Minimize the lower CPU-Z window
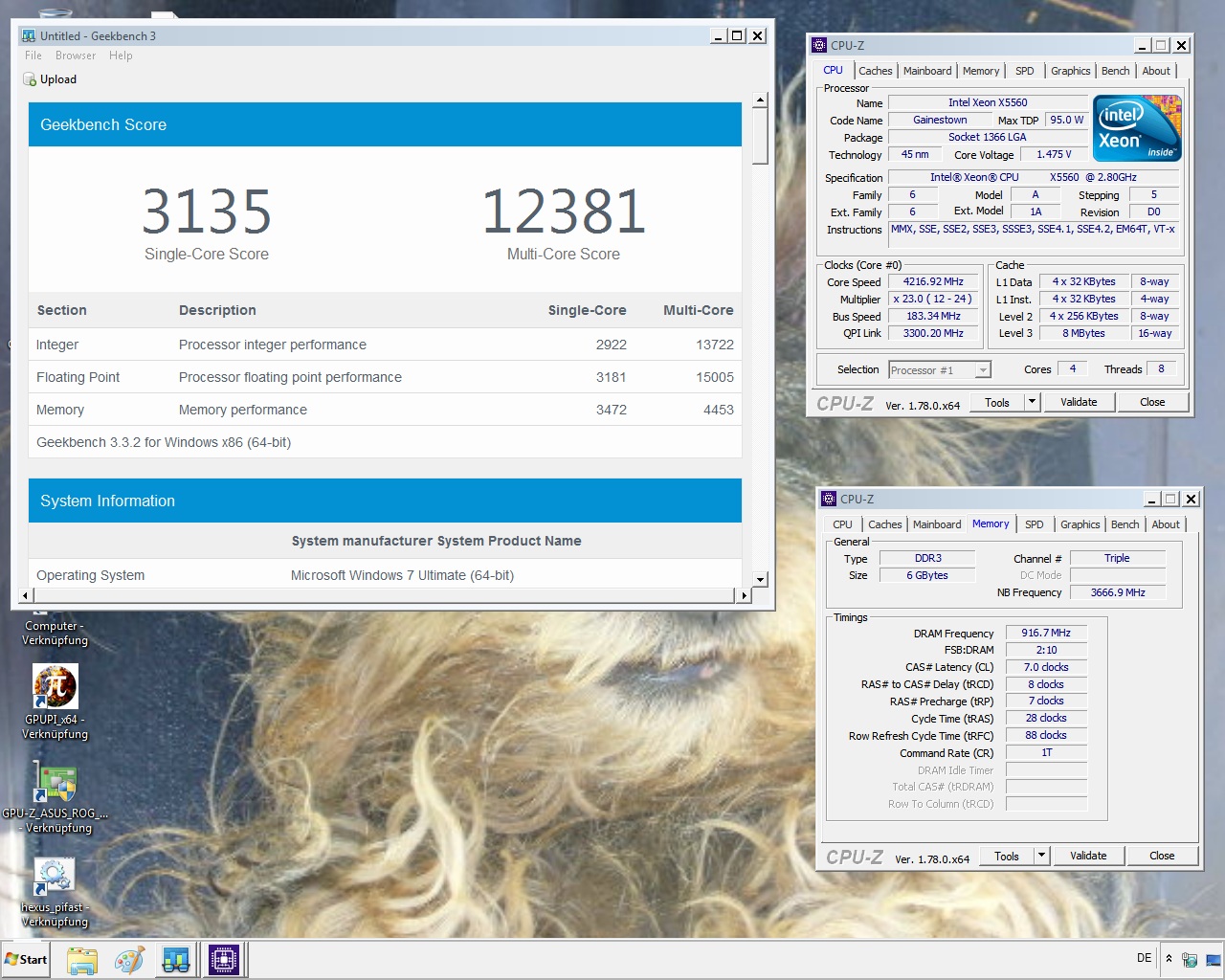This screenshot has height=980, width=1225. [1152, 499]
